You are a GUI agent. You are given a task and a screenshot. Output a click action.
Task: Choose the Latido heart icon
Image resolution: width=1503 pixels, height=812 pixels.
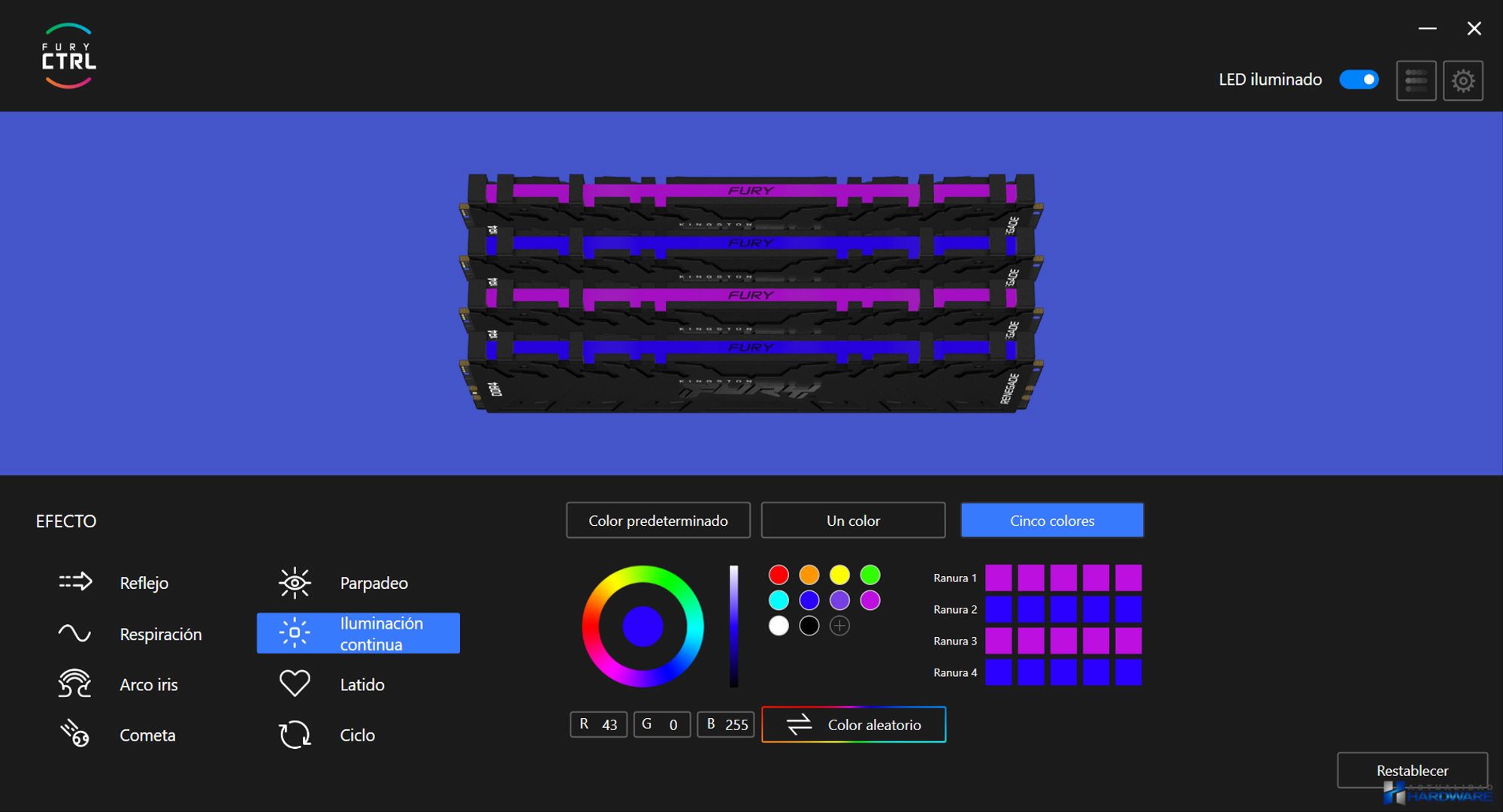[295, 684]
